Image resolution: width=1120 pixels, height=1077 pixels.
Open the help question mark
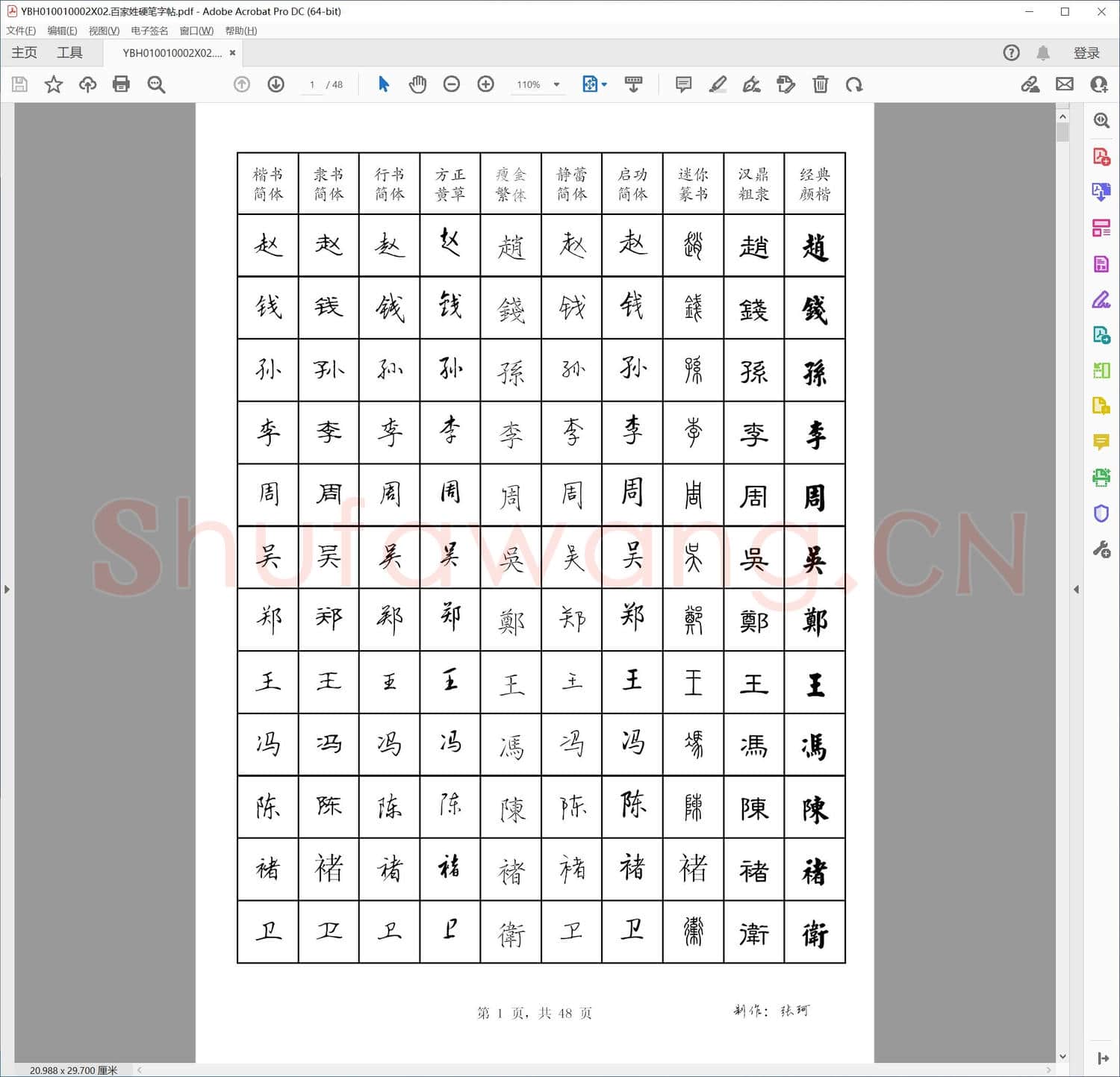[x=1011, y=52]
